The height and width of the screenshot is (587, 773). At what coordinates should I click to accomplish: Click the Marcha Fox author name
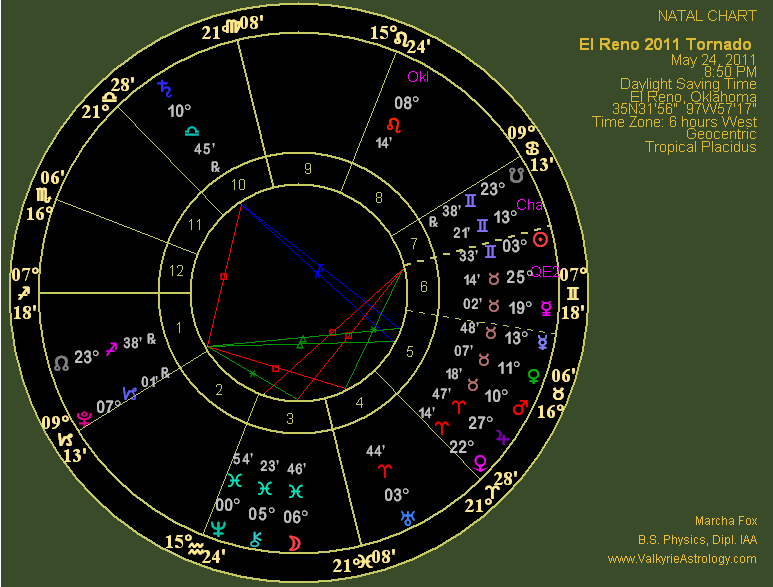click(726, 521)
